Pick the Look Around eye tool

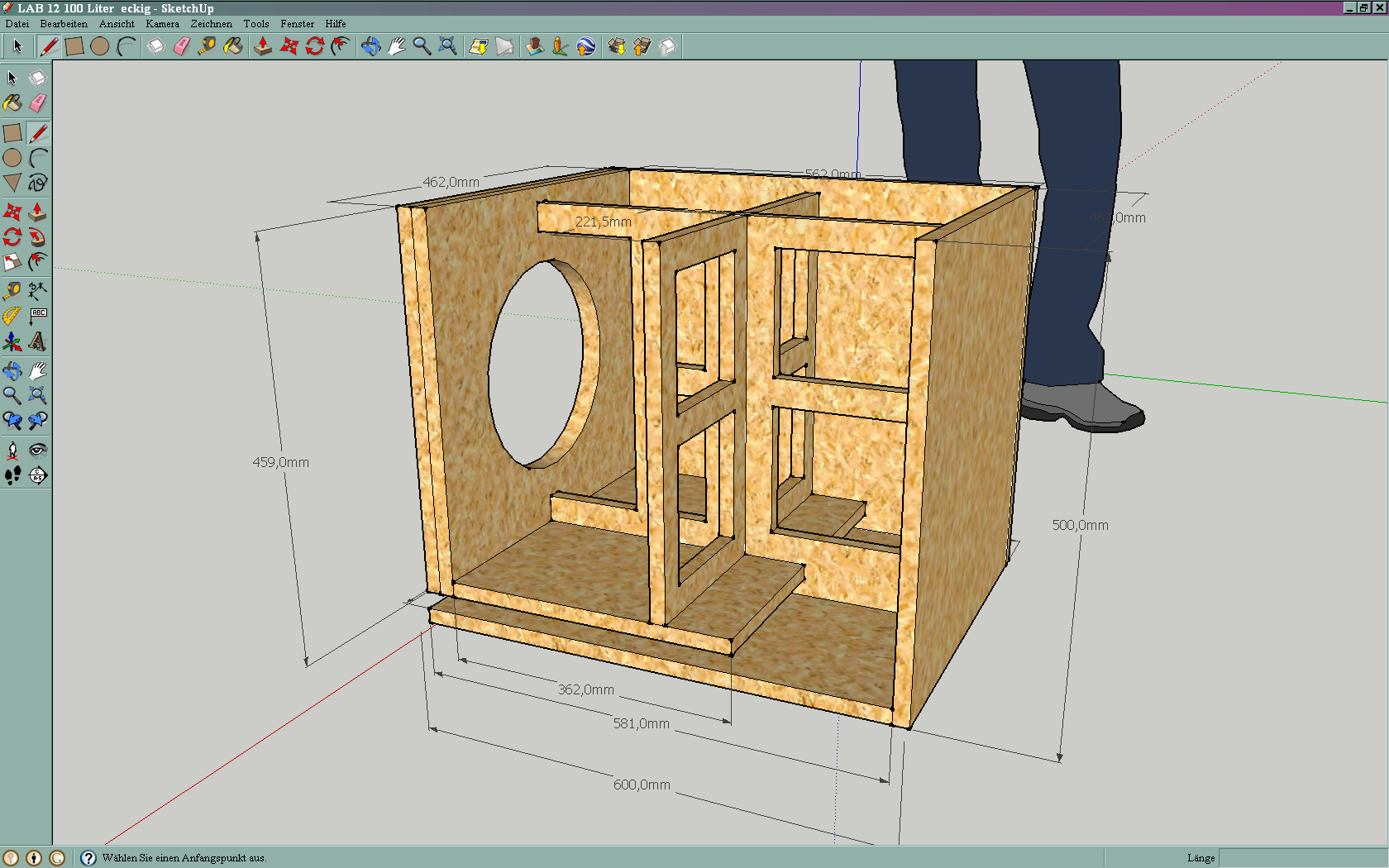tap(38, 450)
